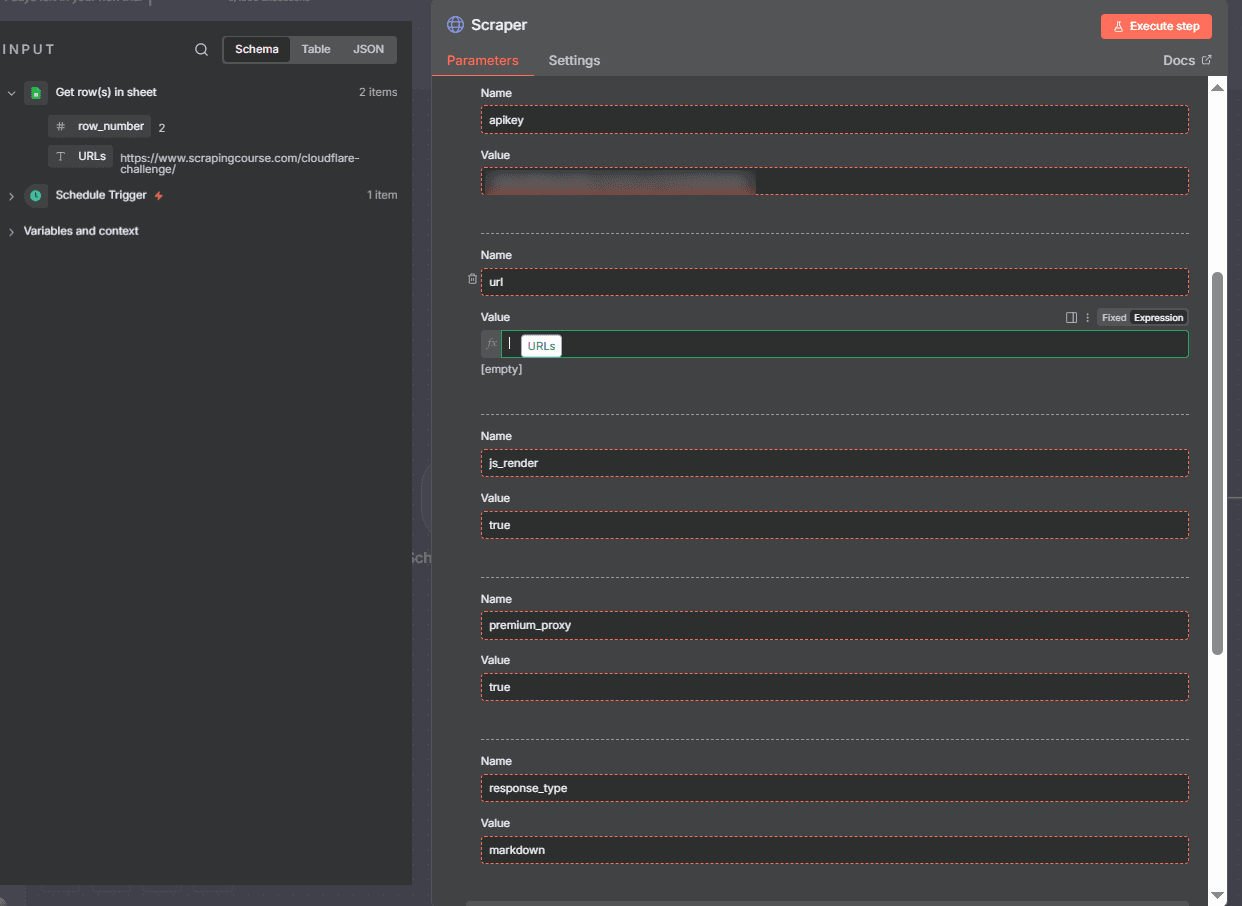This screenshot has width=1242, height=906.
Task: Click the Google Sheets icon beside Get row(s) in sheet
Action: (36, 93)
